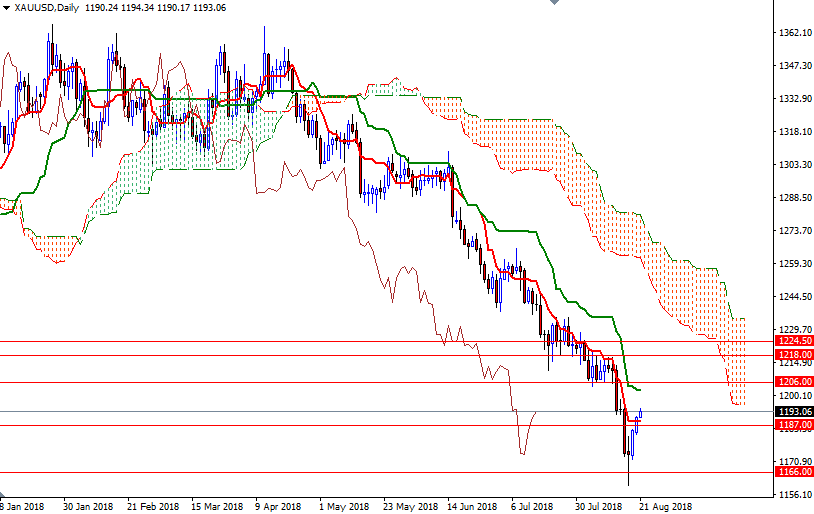
Task: Click the 1206.00 resistance level label
Action: (x=794, y=382)
